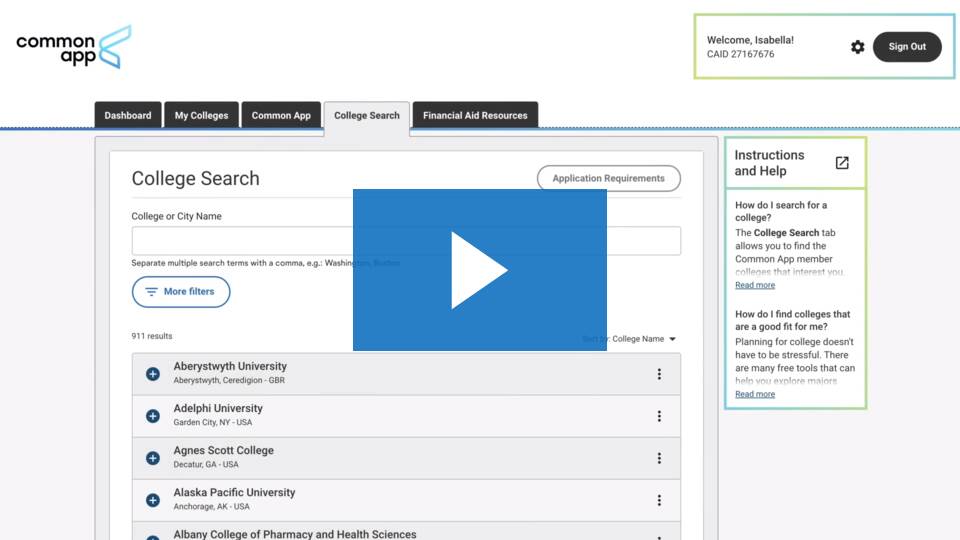
Task: Click the 911 results count text
Action: [x=152, y=336]
